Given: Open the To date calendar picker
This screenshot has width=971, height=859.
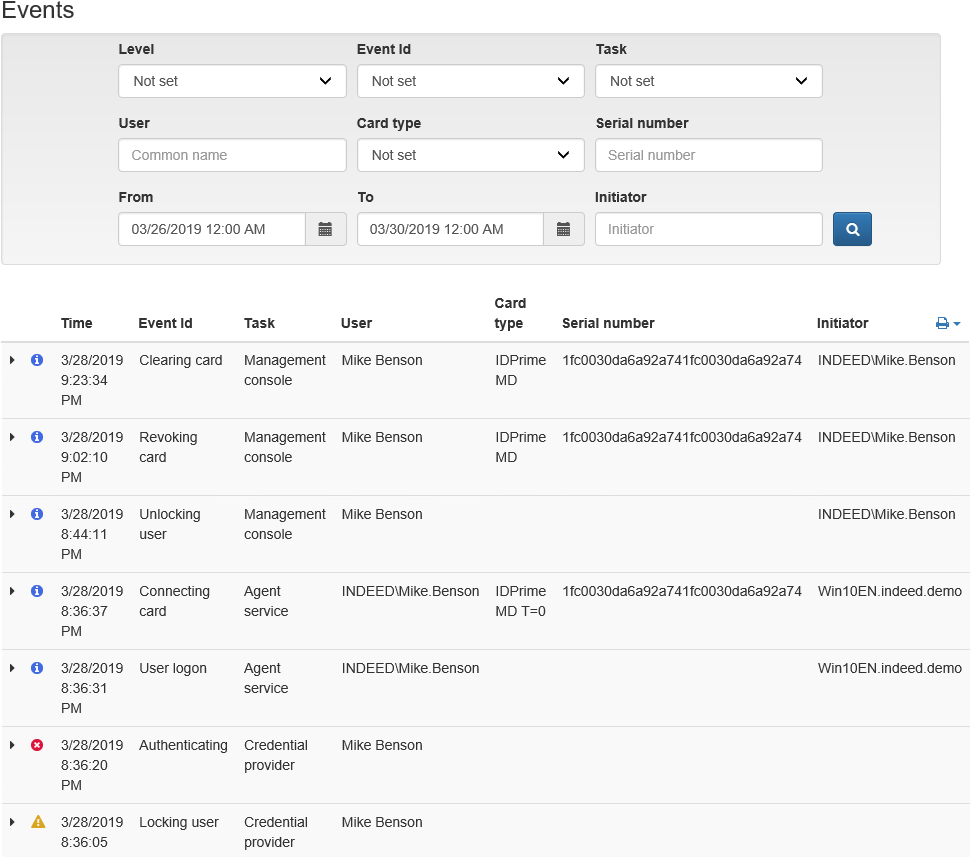Looking at the screenshot, I should point(563,229).
